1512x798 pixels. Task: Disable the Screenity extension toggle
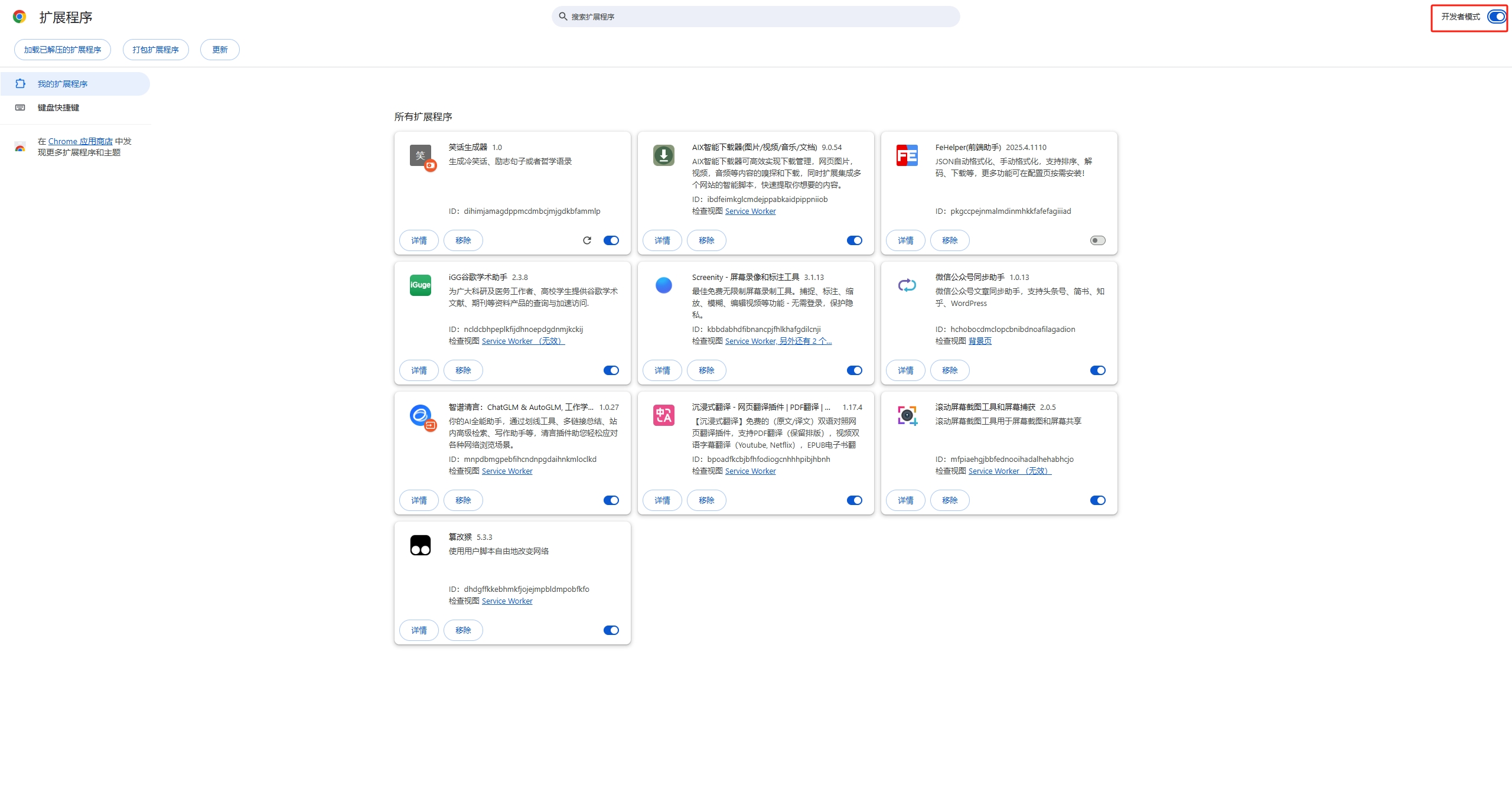click(x=854, y=370)
